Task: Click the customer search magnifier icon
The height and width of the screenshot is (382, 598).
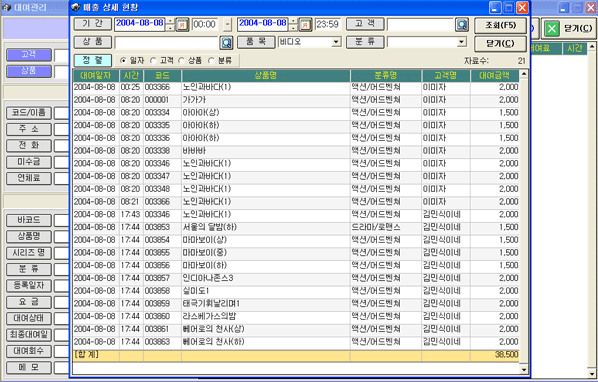Action: click(x=462, y=25)
